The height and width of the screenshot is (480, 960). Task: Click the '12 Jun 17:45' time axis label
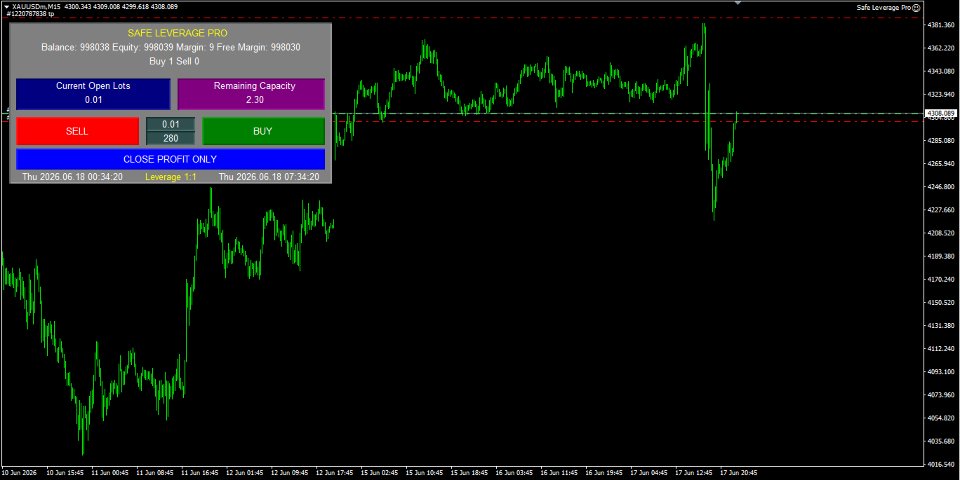(335, 473)
